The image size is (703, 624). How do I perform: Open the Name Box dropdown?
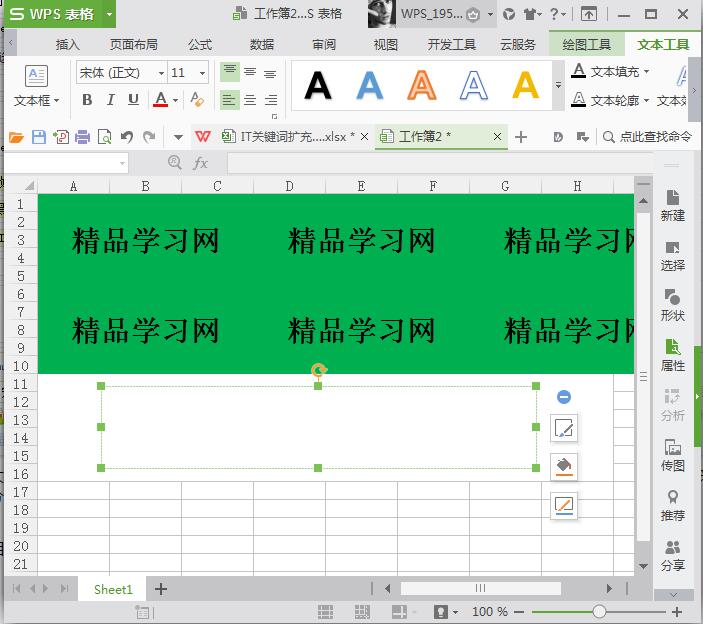[x=122, y=163]
